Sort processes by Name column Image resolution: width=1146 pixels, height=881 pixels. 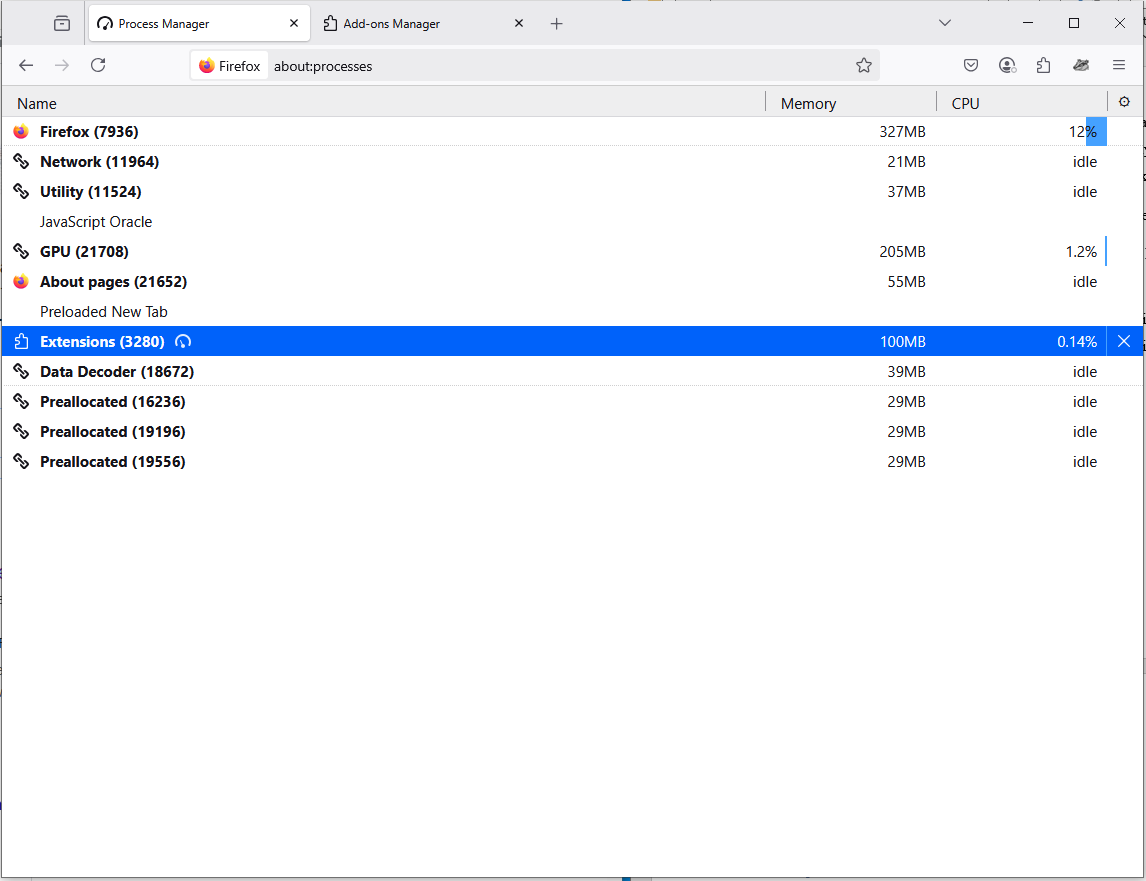384,103
